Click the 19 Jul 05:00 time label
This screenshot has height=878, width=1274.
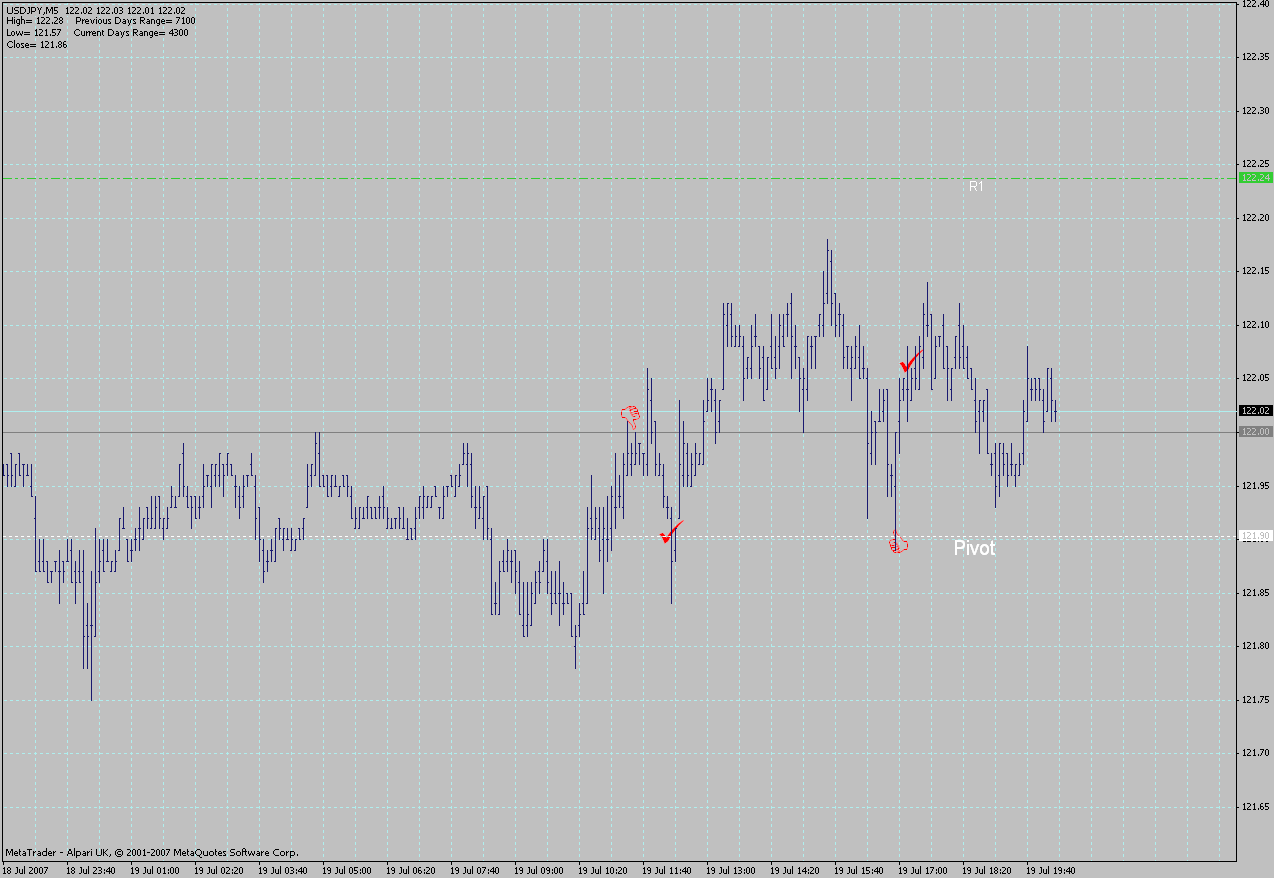(x=347, y=871)
